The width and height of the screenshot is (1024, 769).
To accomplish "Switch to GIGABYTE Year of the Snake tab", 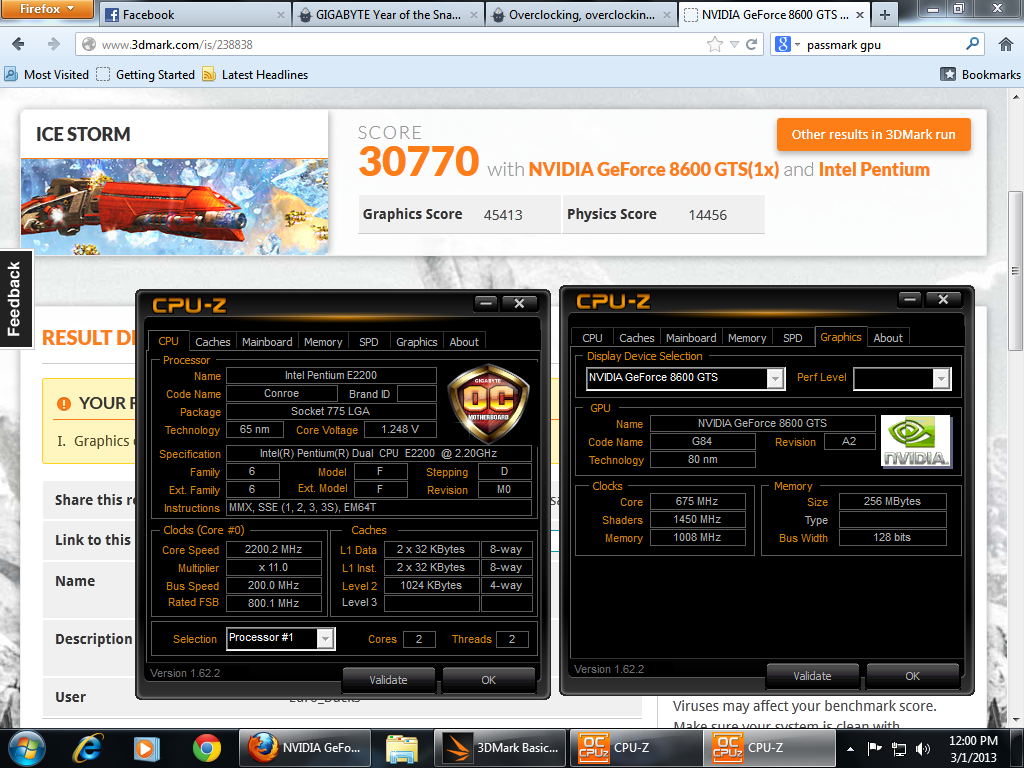I will (x=387, y=15).
